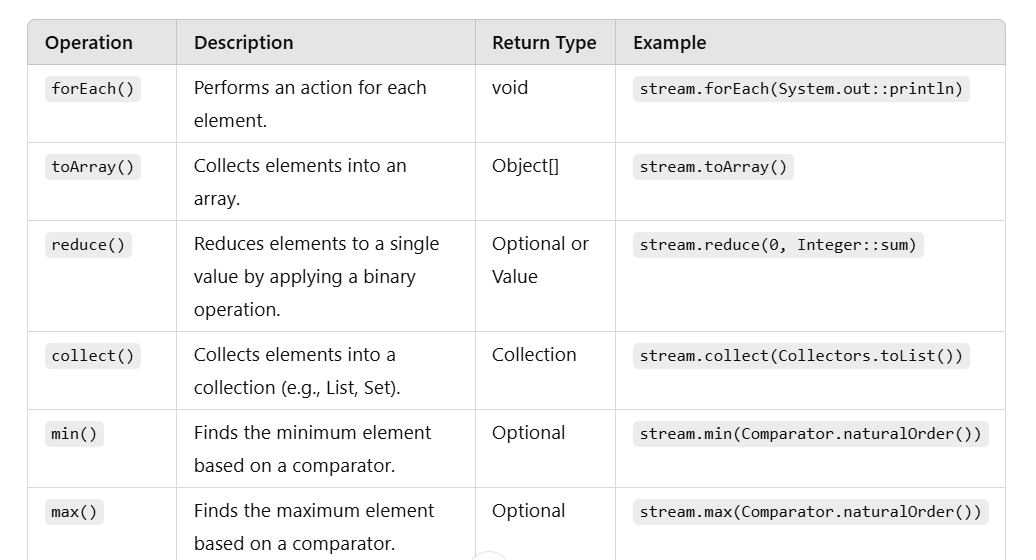
Task: Click the stream.max(Comparator.naturalOrder()) example code
Action: pos(810,512)
